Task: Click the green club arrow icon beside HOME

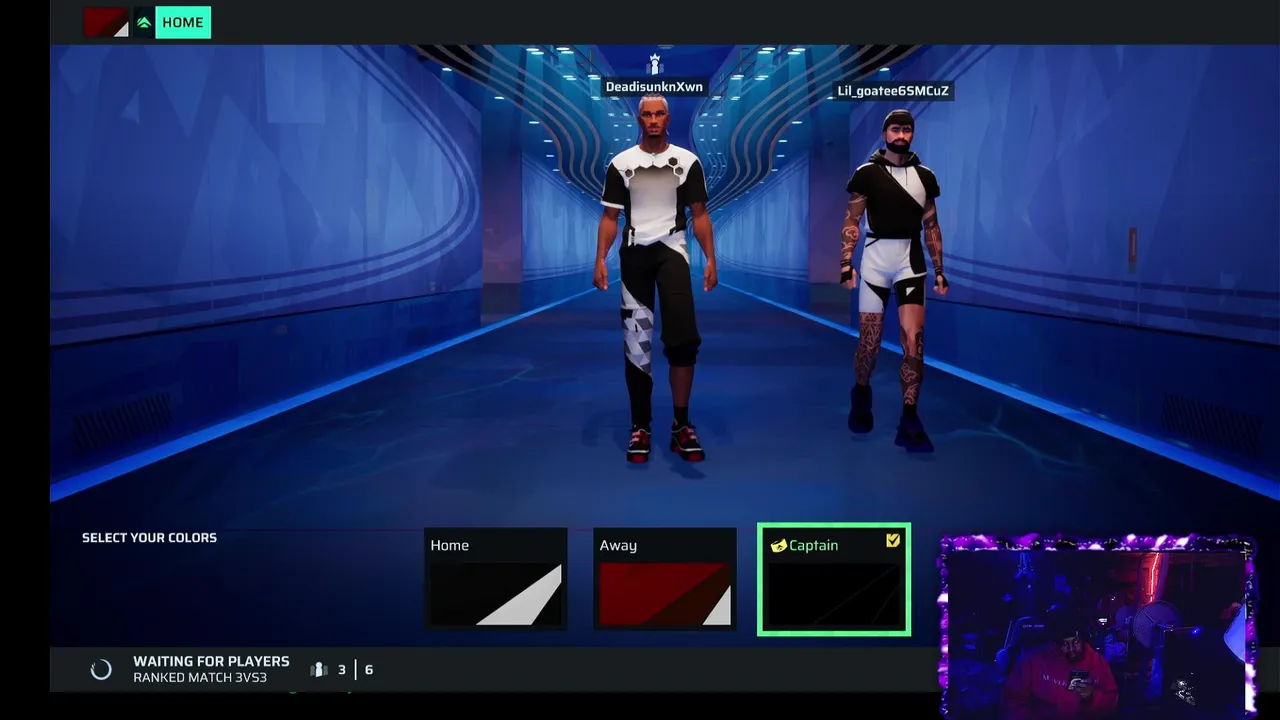Action: [x=144, y=23]
